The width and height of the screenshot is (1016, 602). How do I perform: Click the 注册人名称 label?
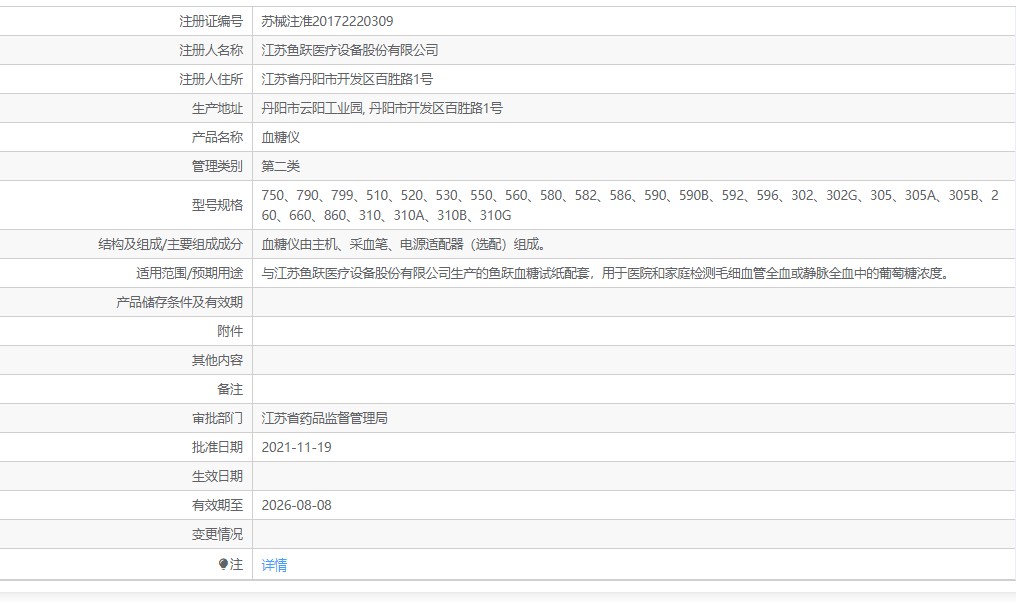211,51
